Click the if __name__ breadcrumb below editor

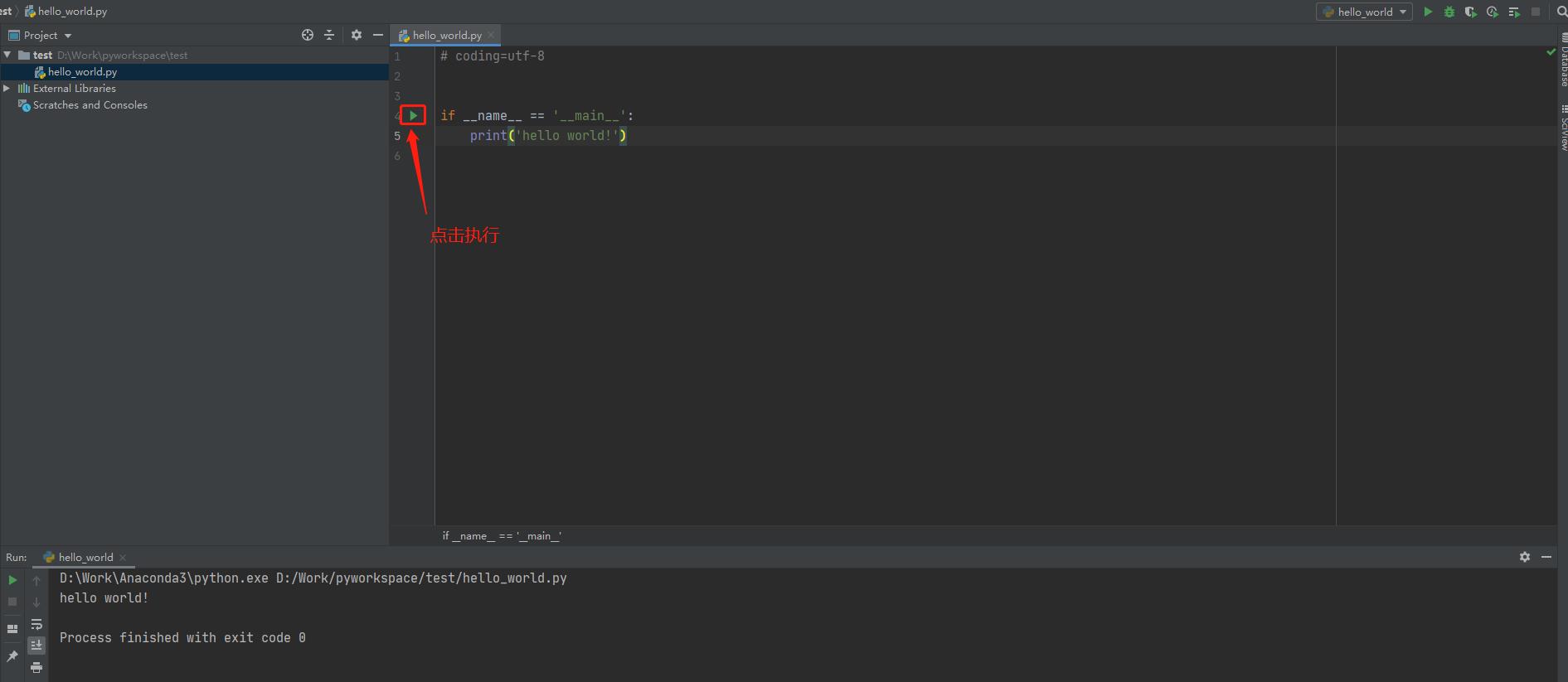point(501,536)
